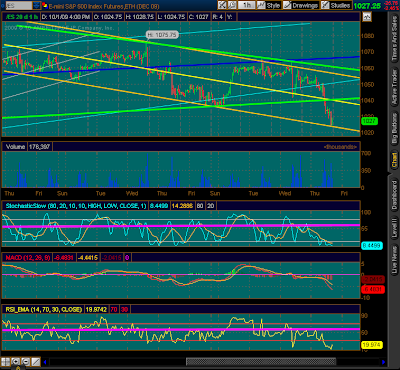This screenshot has height=370, width=400.
Task: Click the magenta color box in MACD header
Action: [x=127, y=257]
